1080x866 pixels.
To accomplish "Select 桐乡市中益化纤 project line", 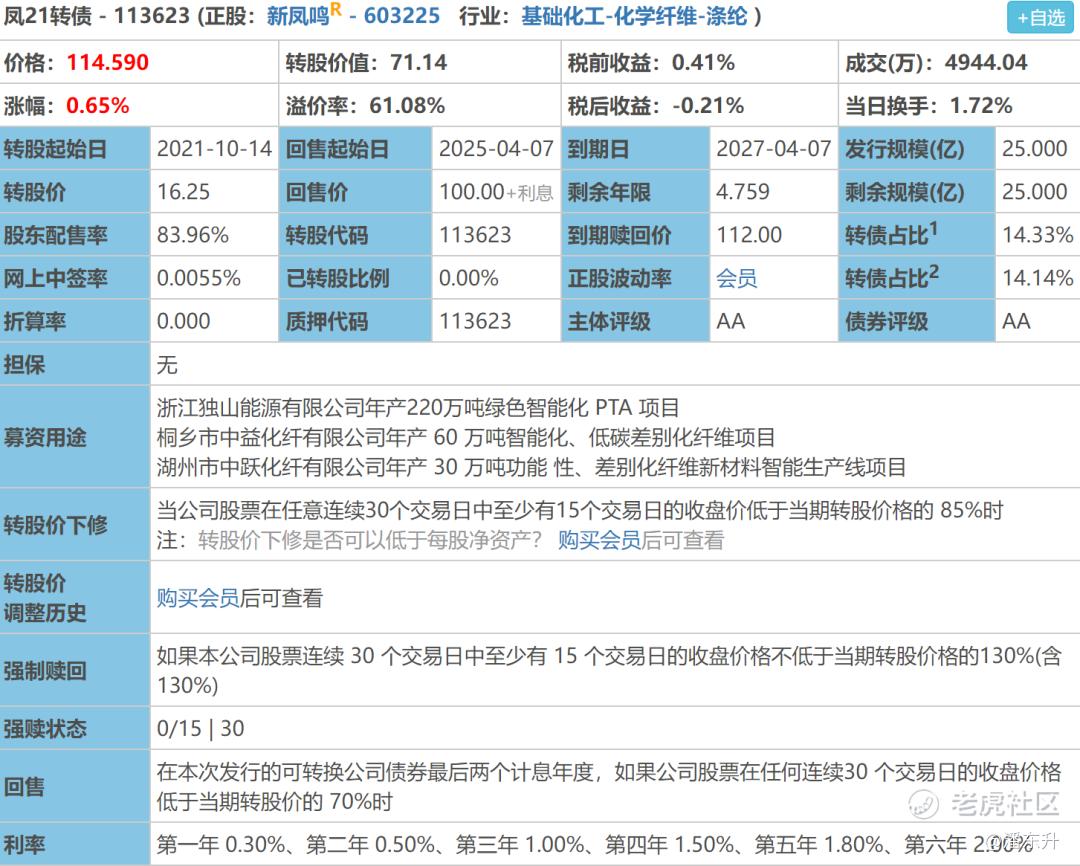I will pos(466,437).
